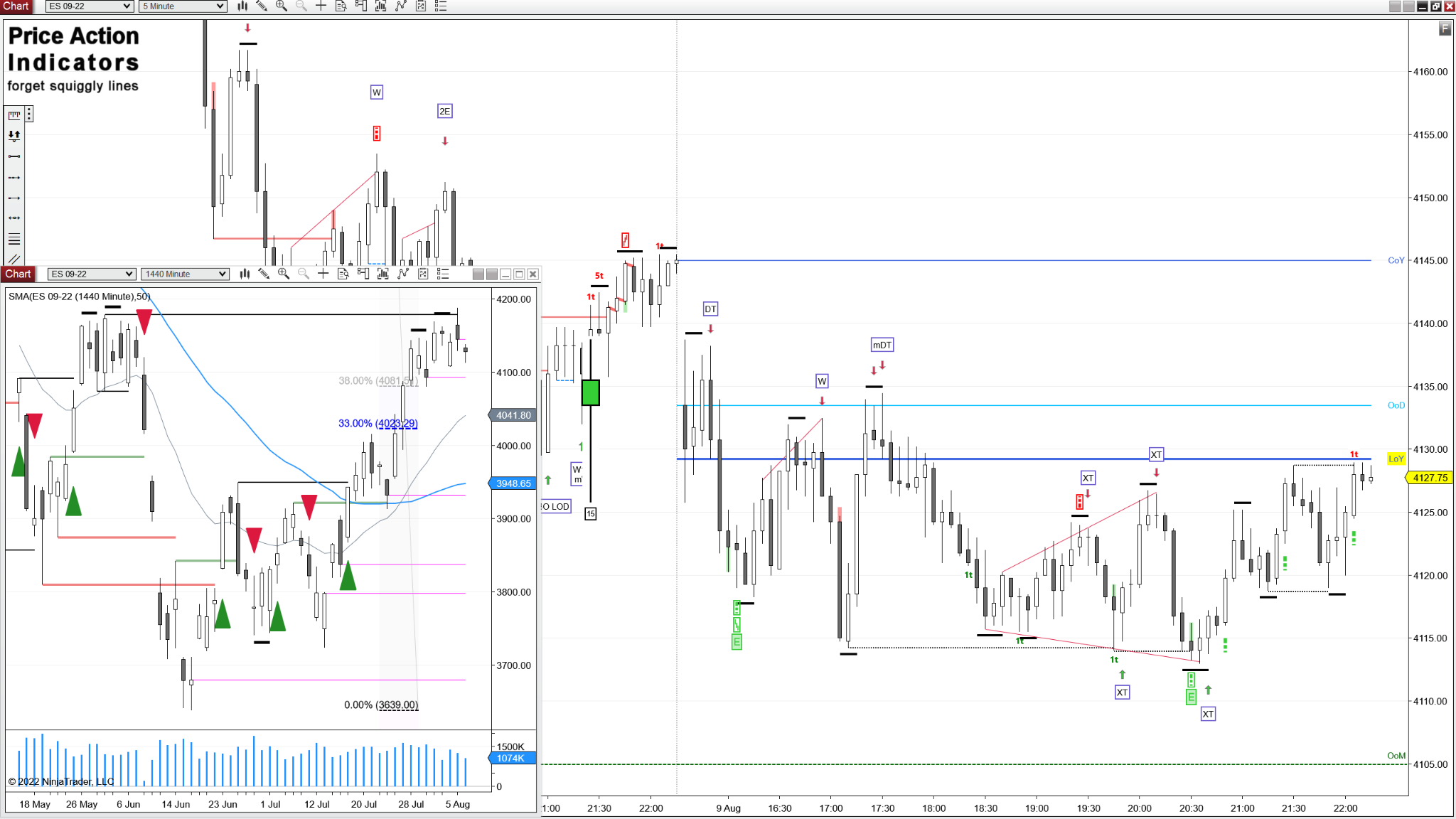Open data box icon on 1440 Minute chart toolbar

pos(343,274)
